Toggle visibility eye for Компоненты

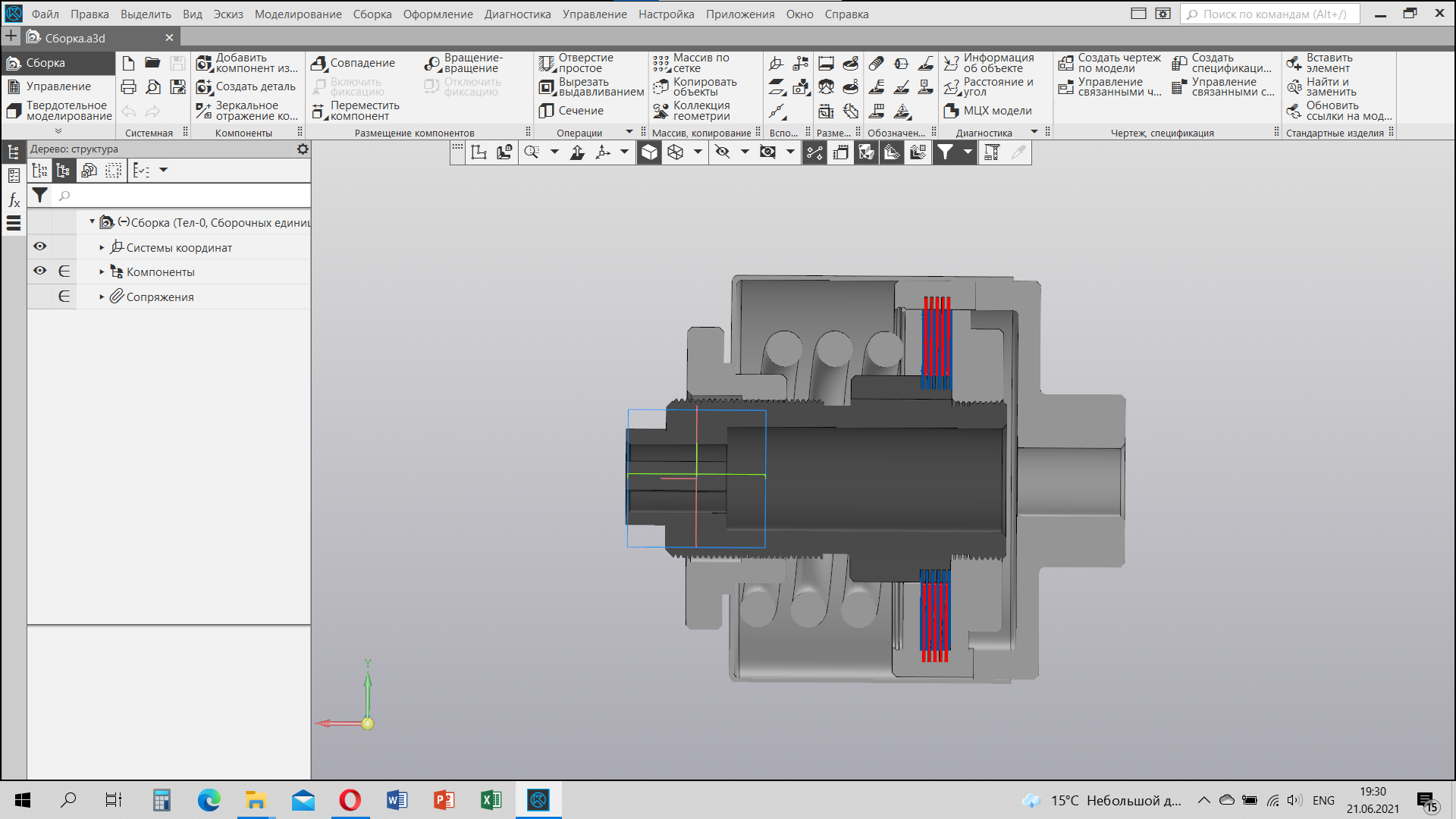[x=40, y=271]
